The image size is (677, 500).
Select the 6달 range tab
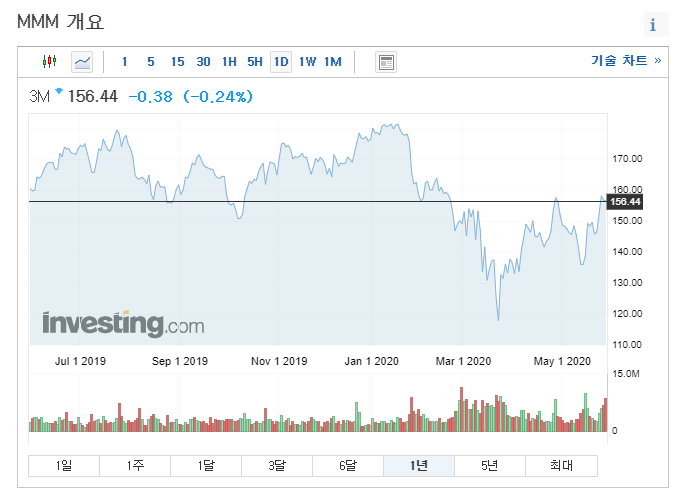click(x=348, y=465)
